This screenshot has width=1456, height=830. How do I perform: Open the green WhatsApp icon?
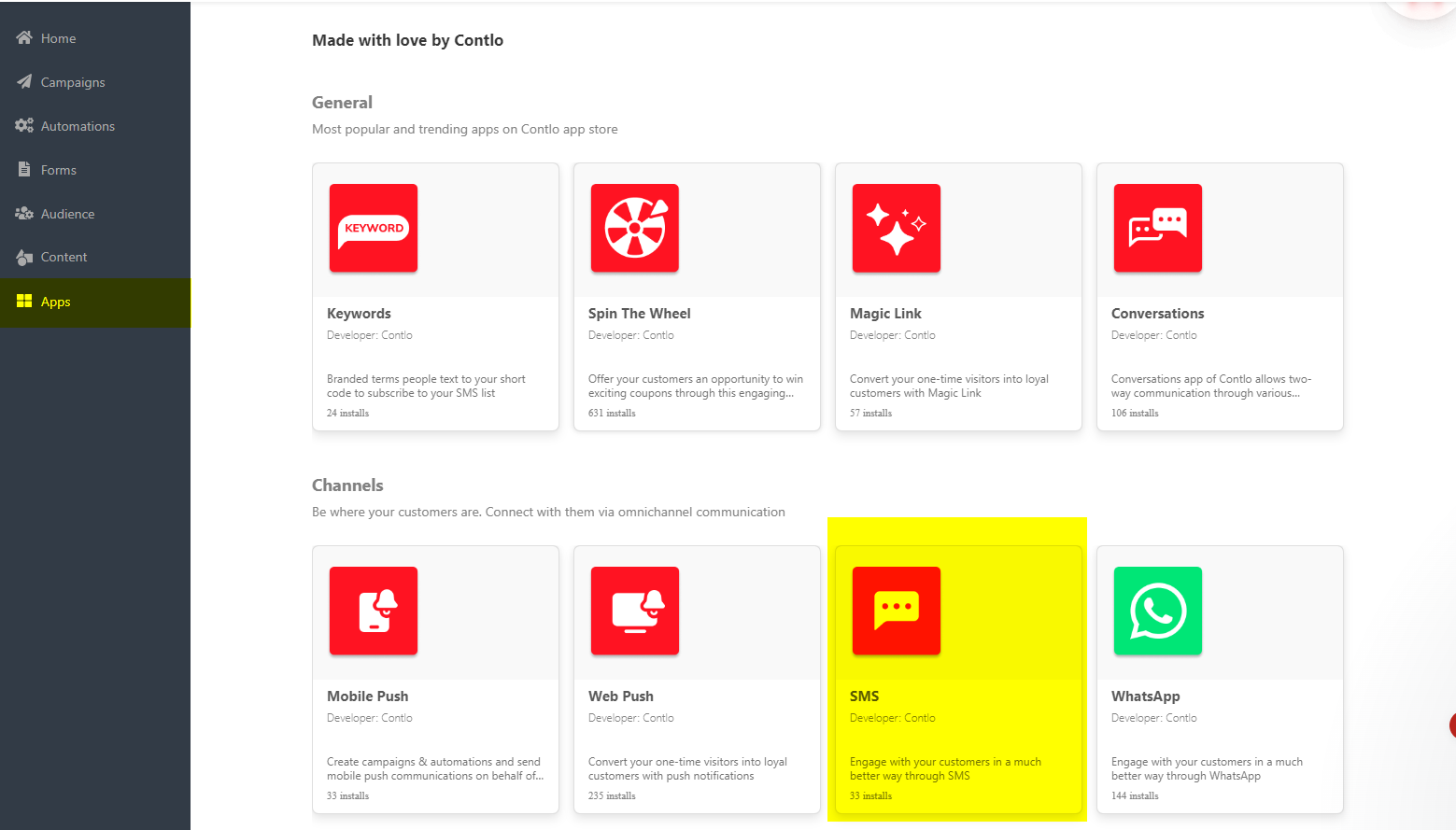pyautogui.click(x=1158, y=611)
